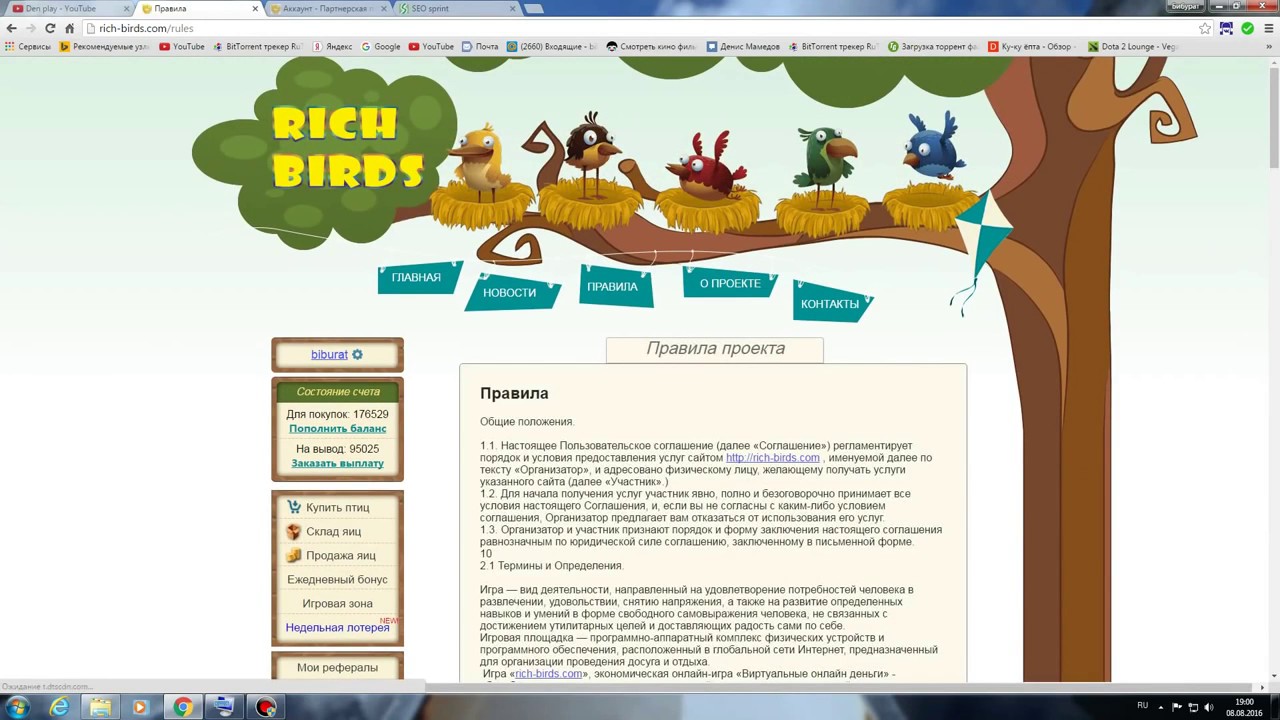Open the Денис Мамедов bookmark
Viewport: 1280px width, 720px height.
point(743,46)
